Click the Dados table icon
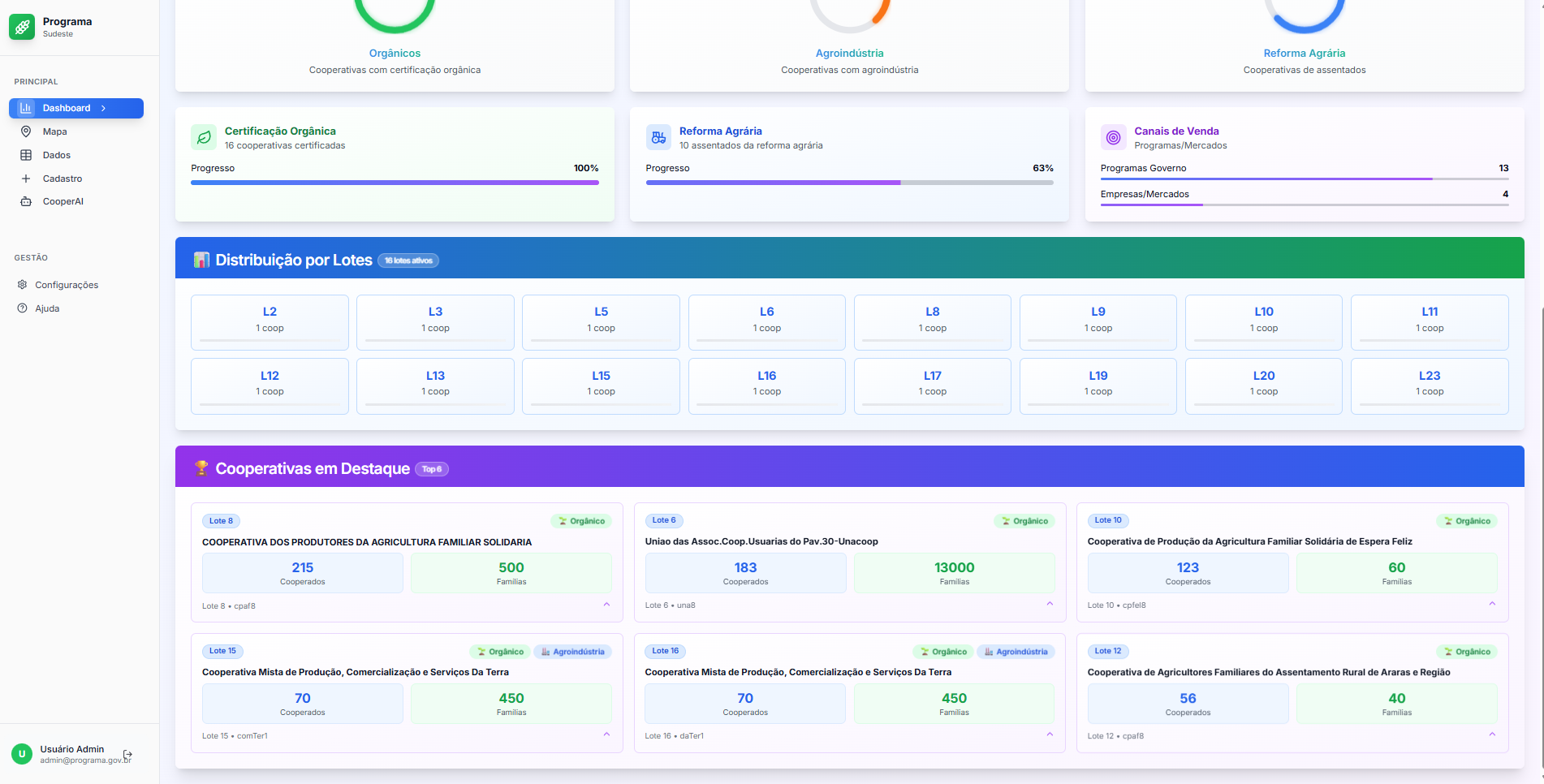The width and height of the screenshot is (1544, 784). [x=26, y=155]
